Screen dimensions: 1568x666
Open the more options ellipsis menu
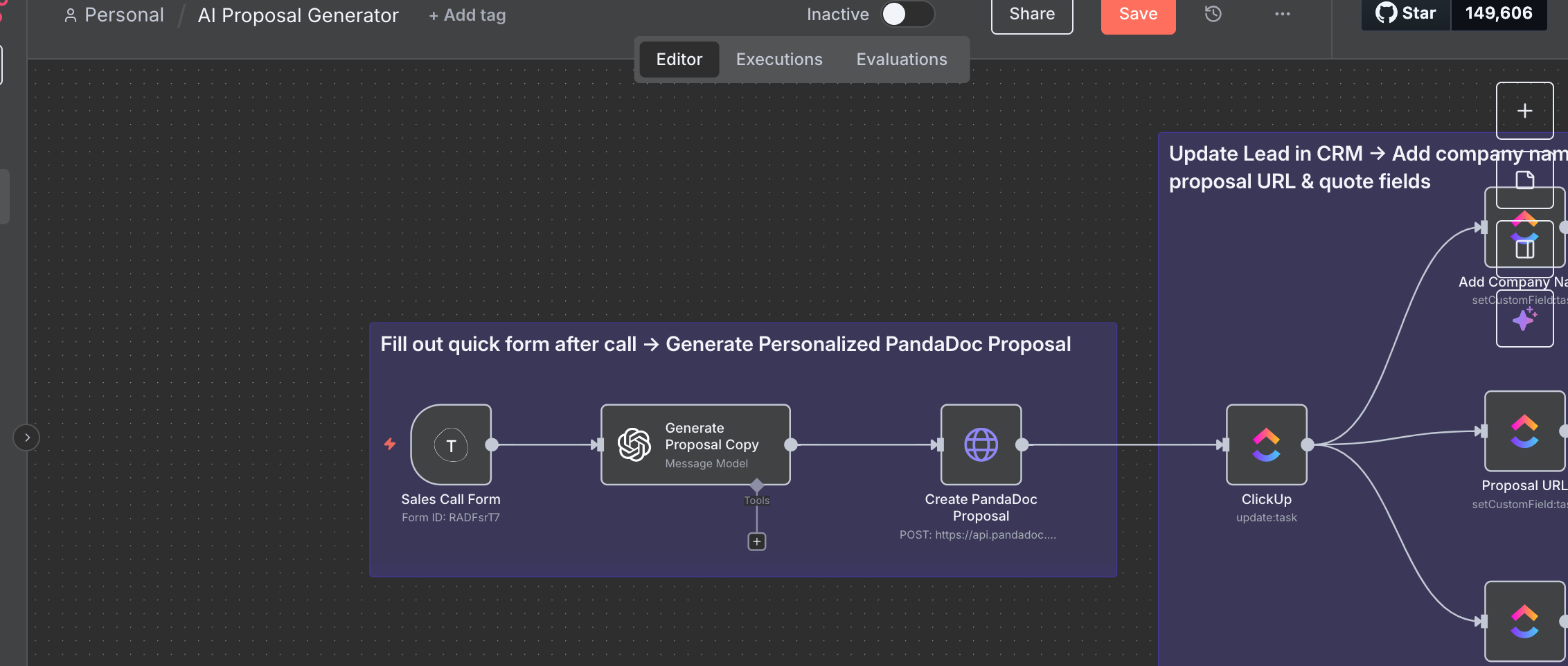pyautogui.click(x=1283, y=14)
